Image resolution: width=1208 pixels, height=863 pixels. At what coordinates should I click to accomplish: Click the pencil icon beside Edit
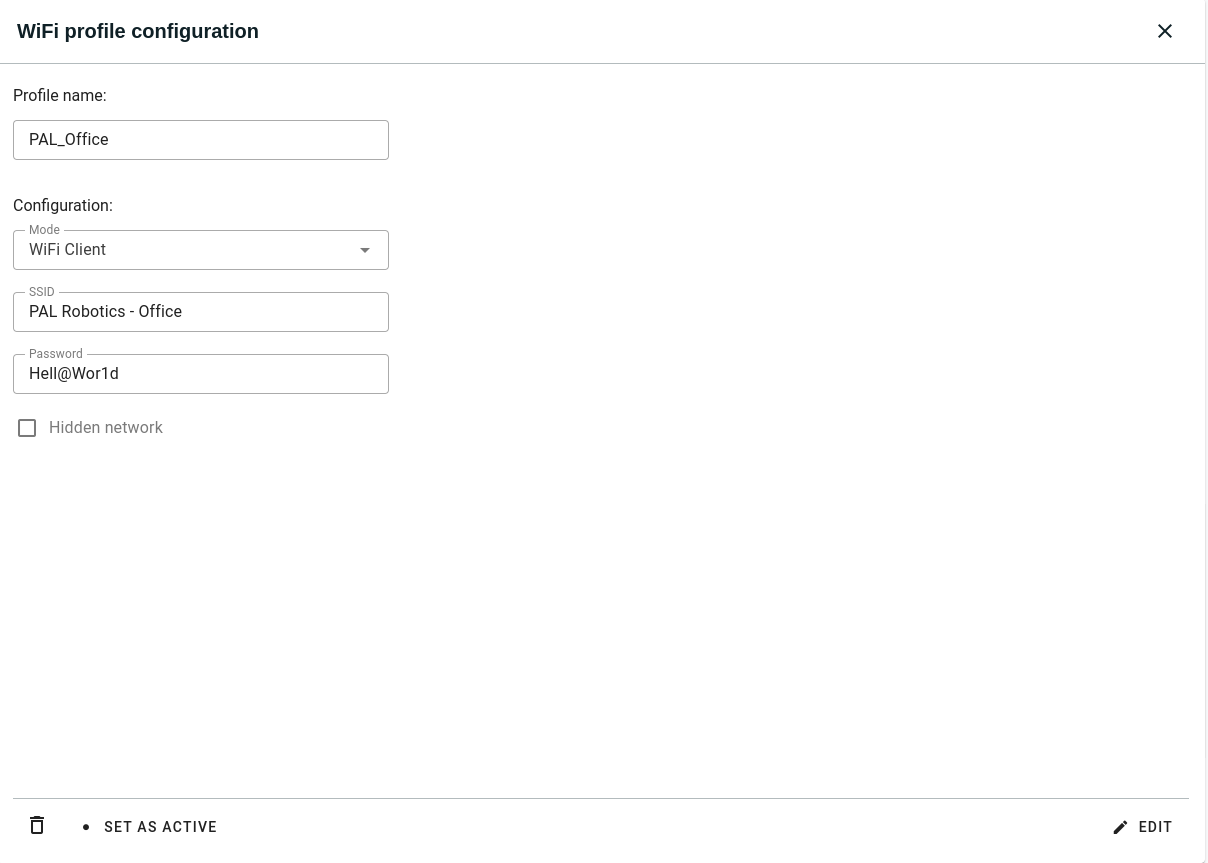(1120, 827)
